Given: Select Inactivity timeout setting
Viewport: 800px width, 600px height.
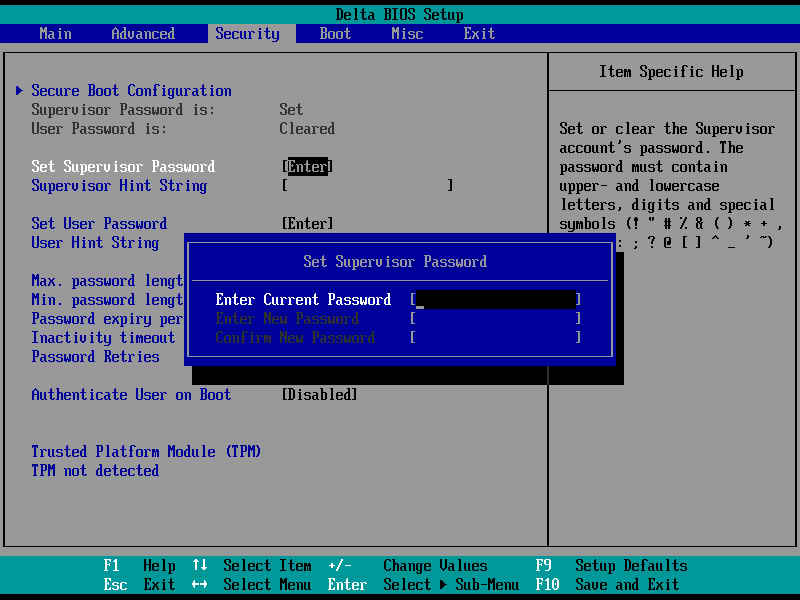Looking at the screenshot, I should 103,338.
